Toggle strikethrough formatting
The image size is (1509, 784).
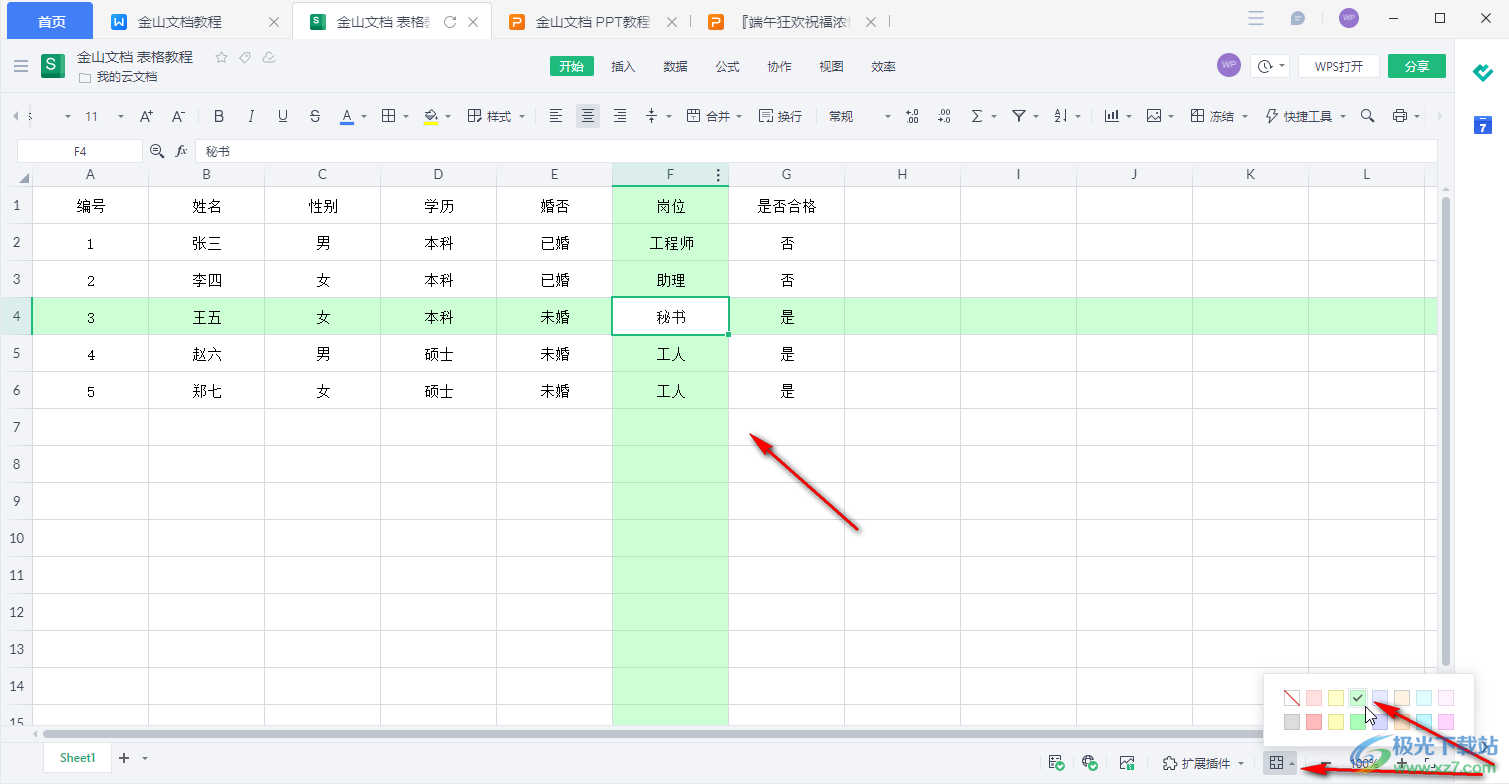315,116
